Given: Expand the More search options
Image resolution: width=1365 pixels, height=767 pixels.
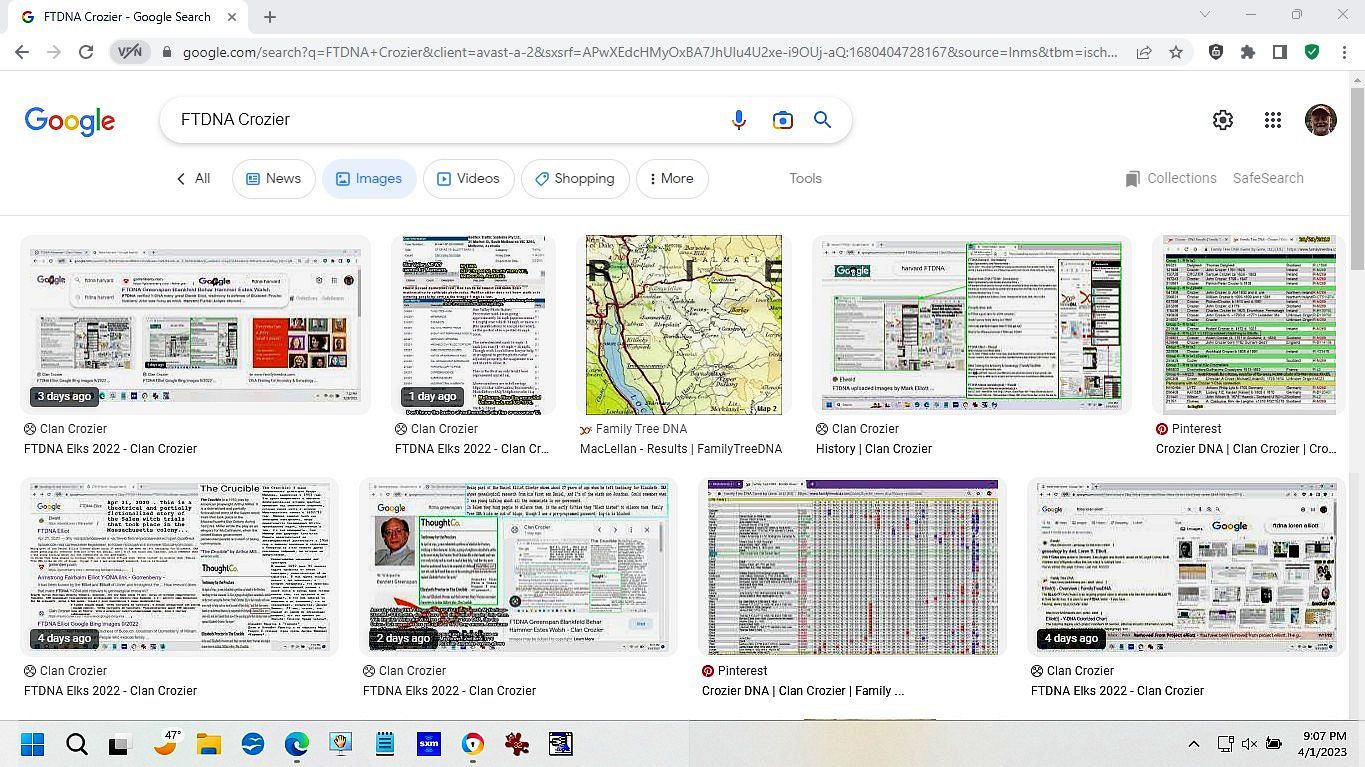Looking at the screenshot, I should 672,179.
